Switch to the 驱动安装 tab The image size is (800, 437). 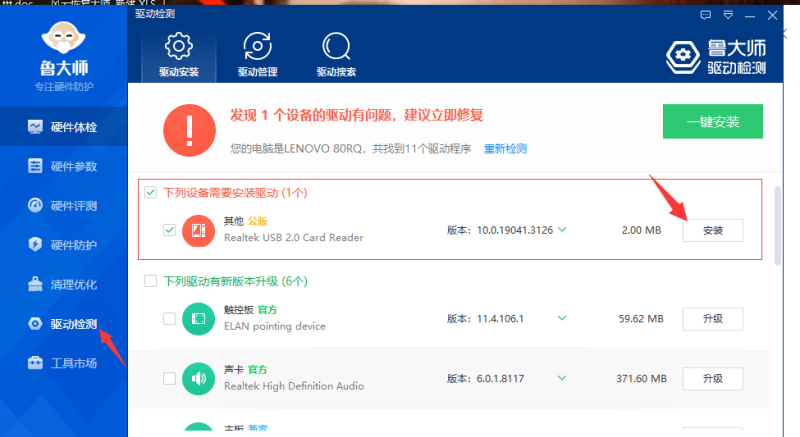tap(179, 55)
